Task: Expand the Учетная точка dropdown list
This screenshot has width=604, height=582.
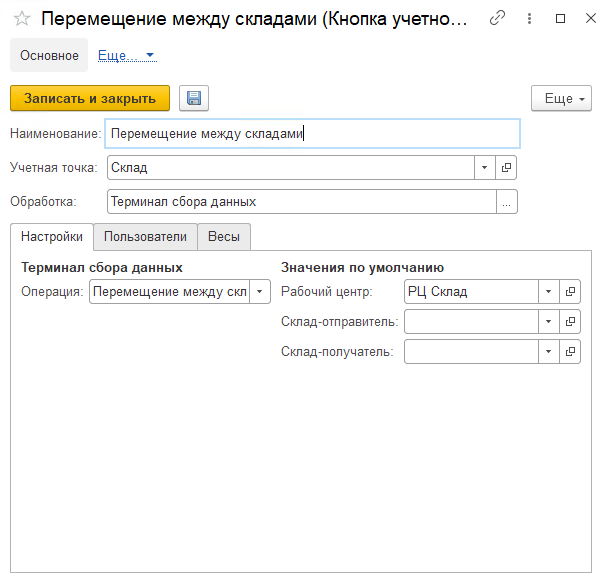Action: click(484, 168)
